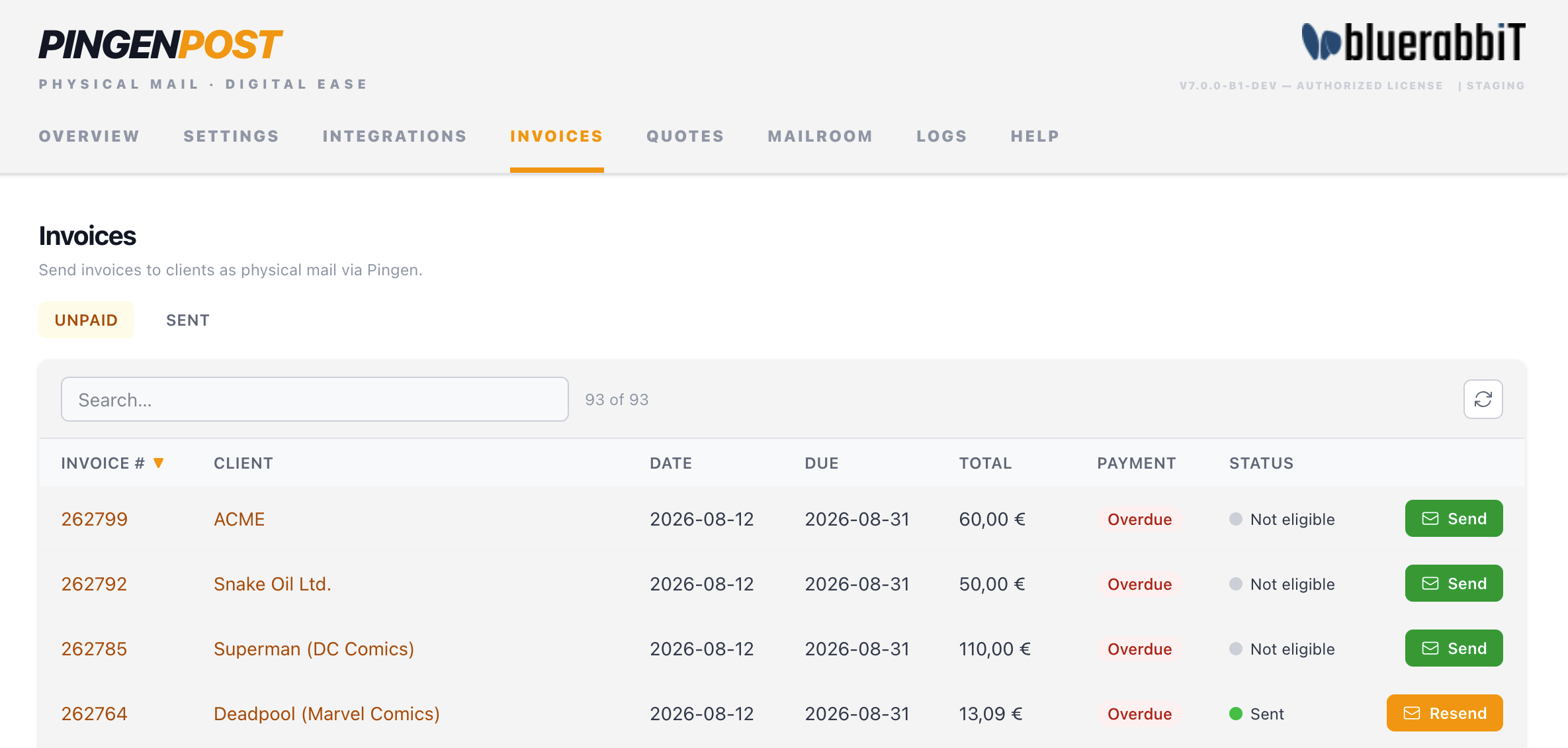Image resolution: width=1568 pixels, height=748 pixels.
Task: Click Not eligible status for Superman
Action: [1282, 649]
